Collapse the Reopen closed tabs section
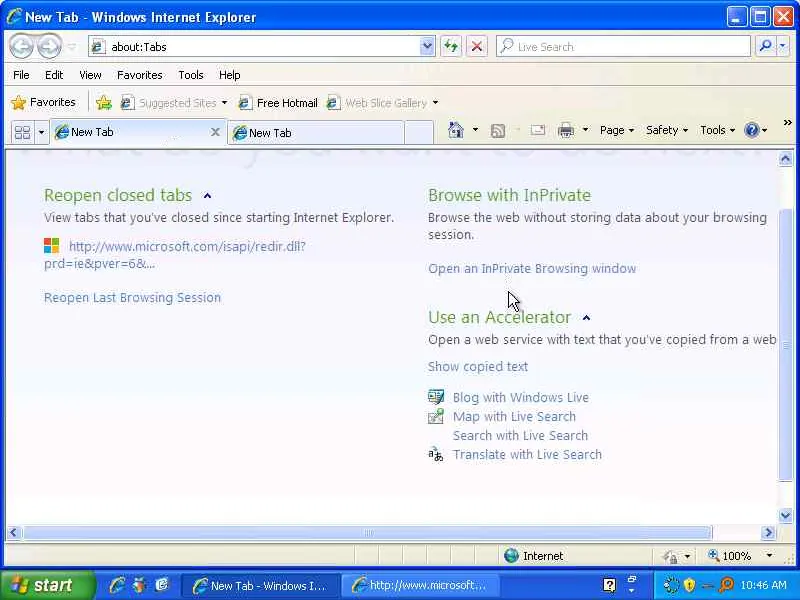 point(207,195)
